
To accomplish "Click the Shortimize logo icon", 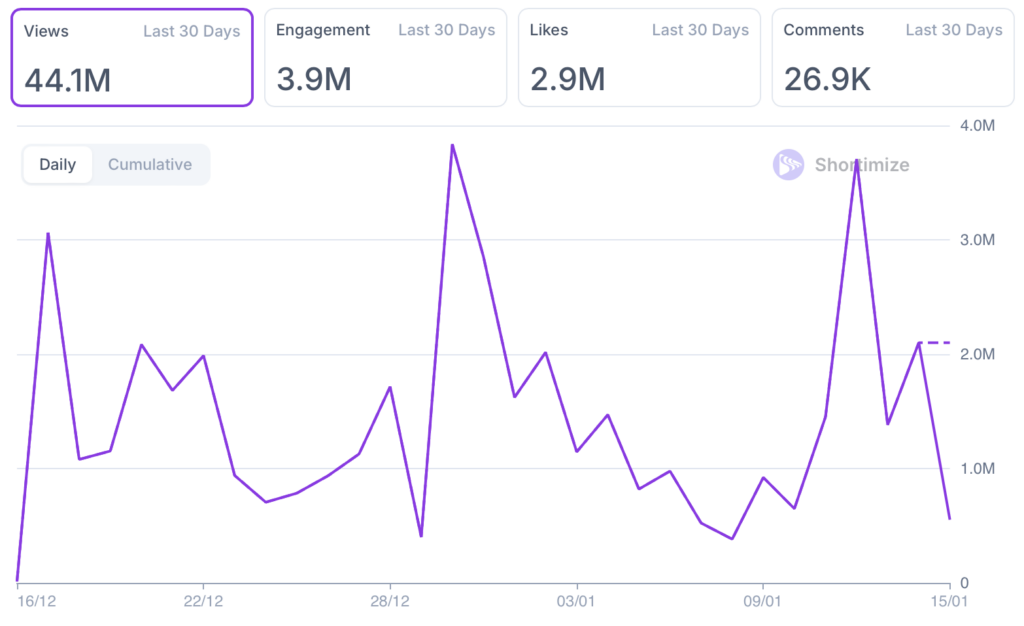I will click(788, 165).
